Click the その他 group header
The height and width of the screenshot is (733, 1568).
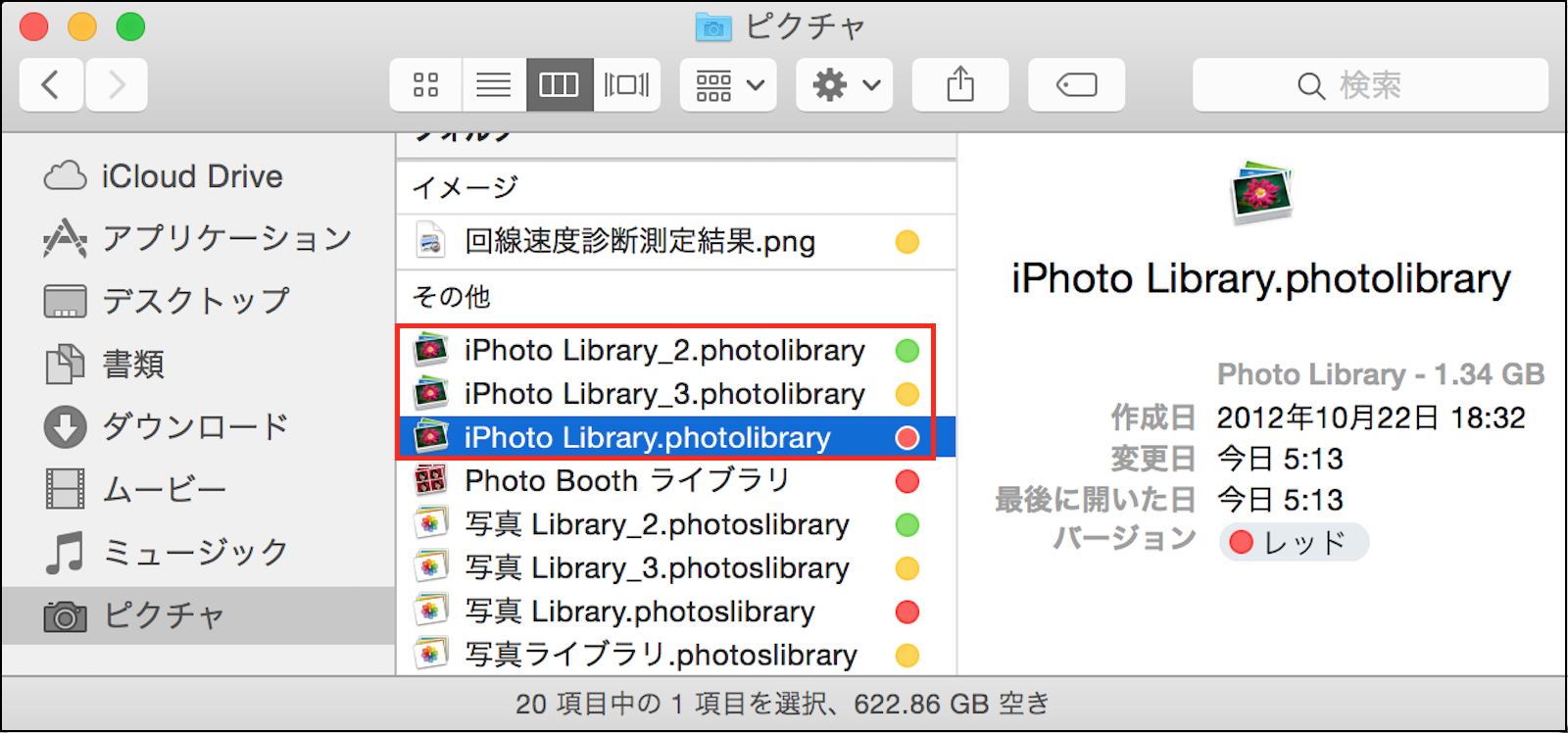pos(452,296)
